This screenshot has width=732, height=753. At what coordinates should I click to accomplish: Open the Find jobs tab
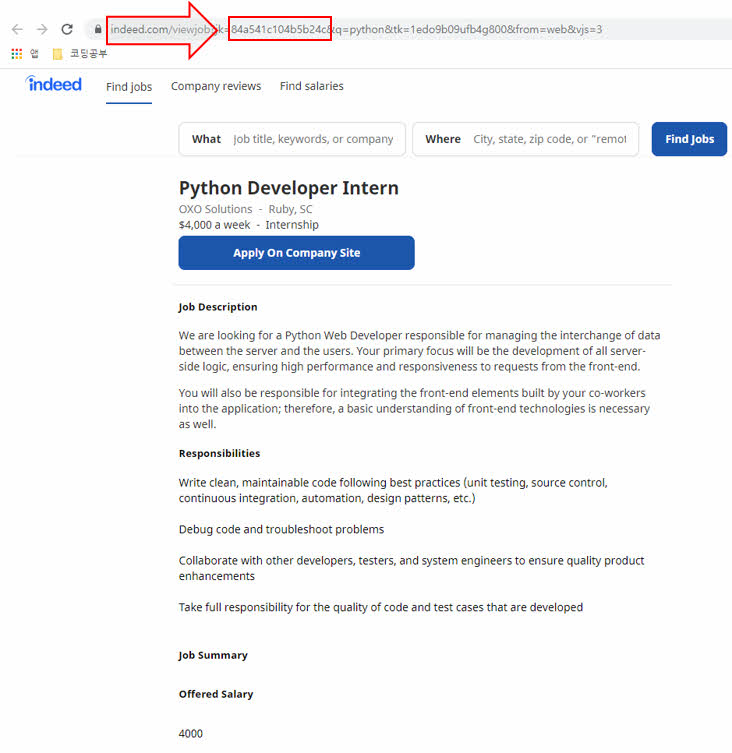pos(129,86)
